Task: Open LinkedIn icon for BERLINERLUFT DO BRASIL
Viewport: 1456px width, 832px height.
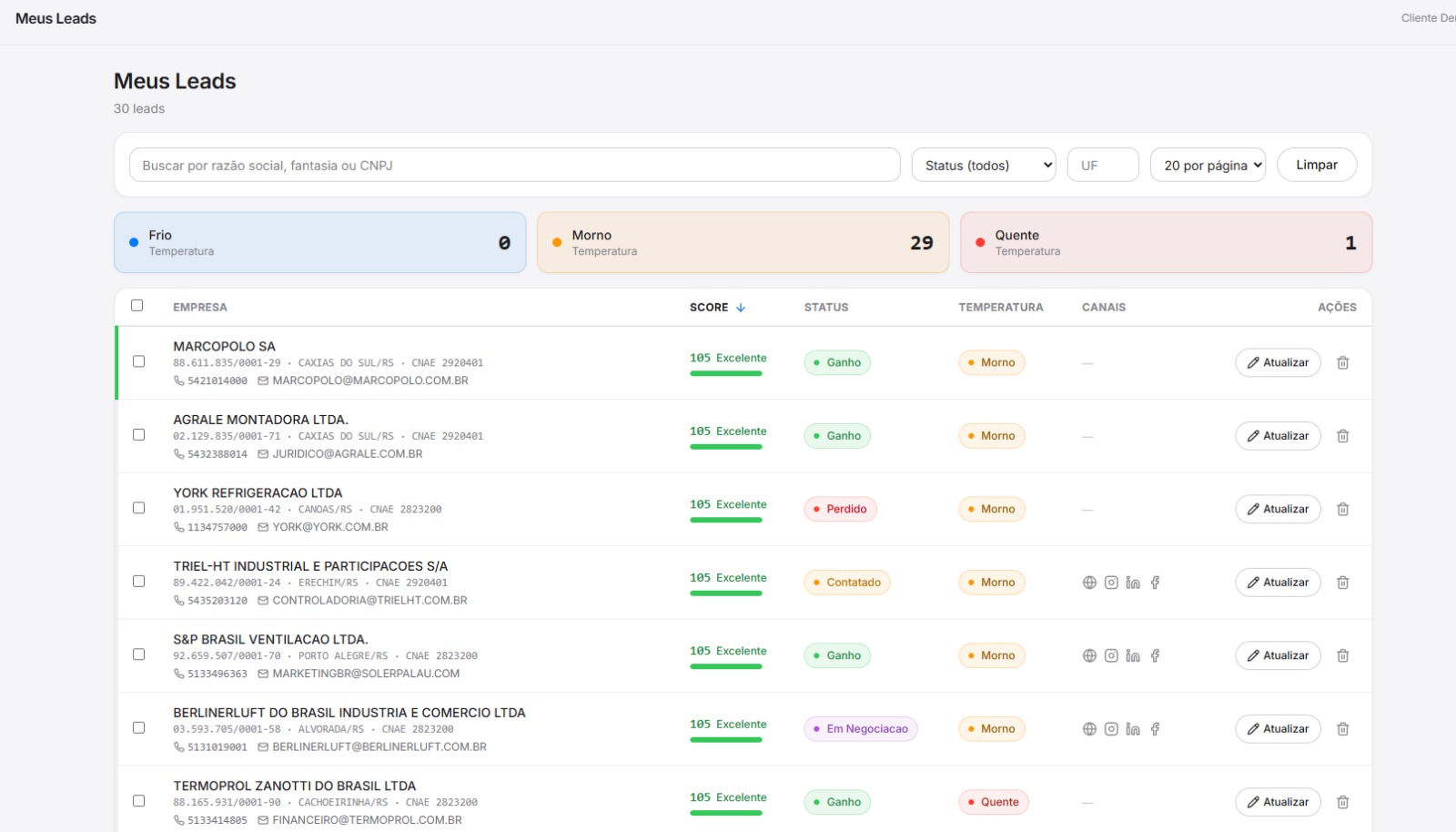Action: (x=1133, y=729)
